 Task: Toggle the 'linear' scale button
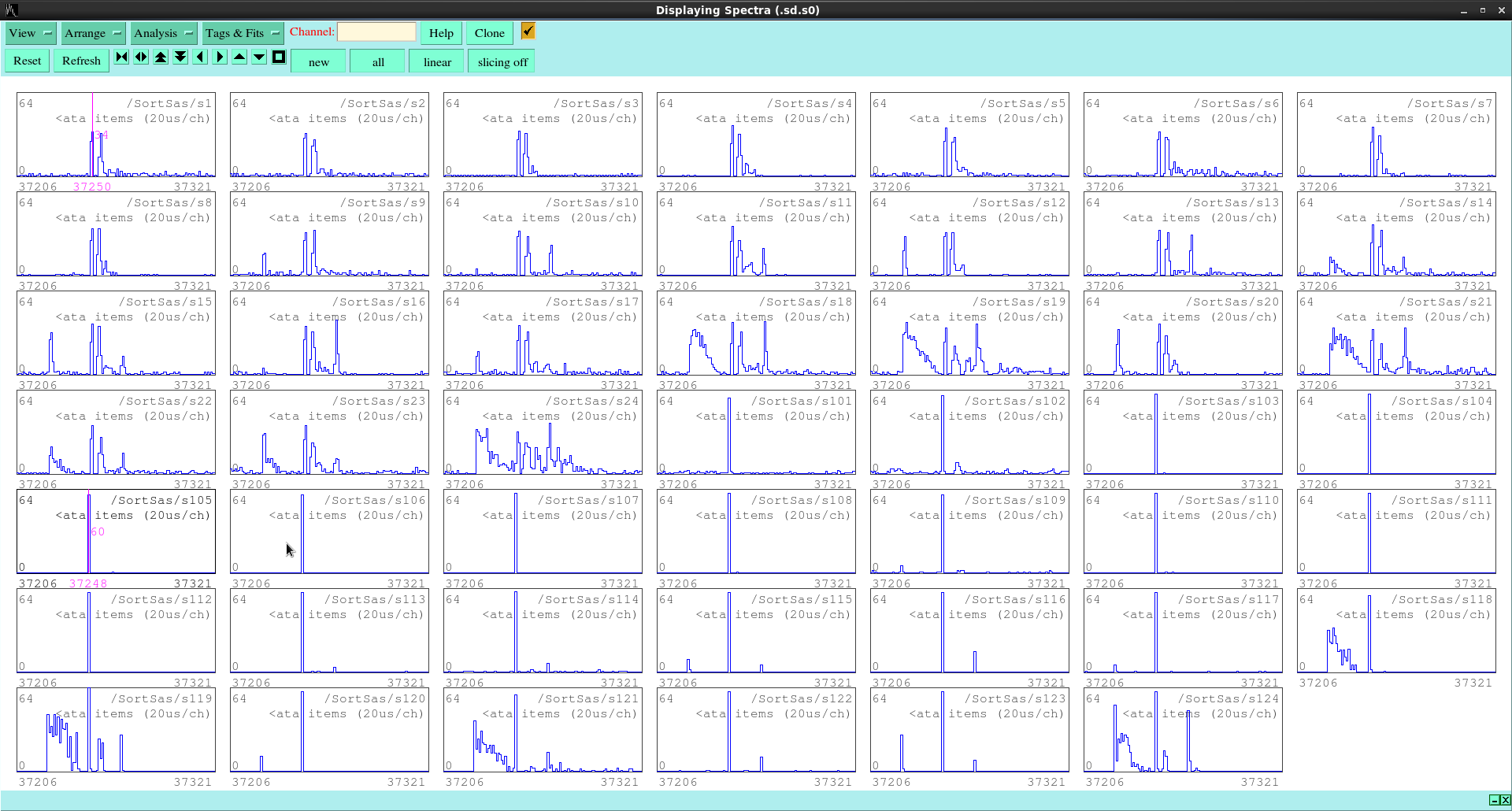pos(437,62)
